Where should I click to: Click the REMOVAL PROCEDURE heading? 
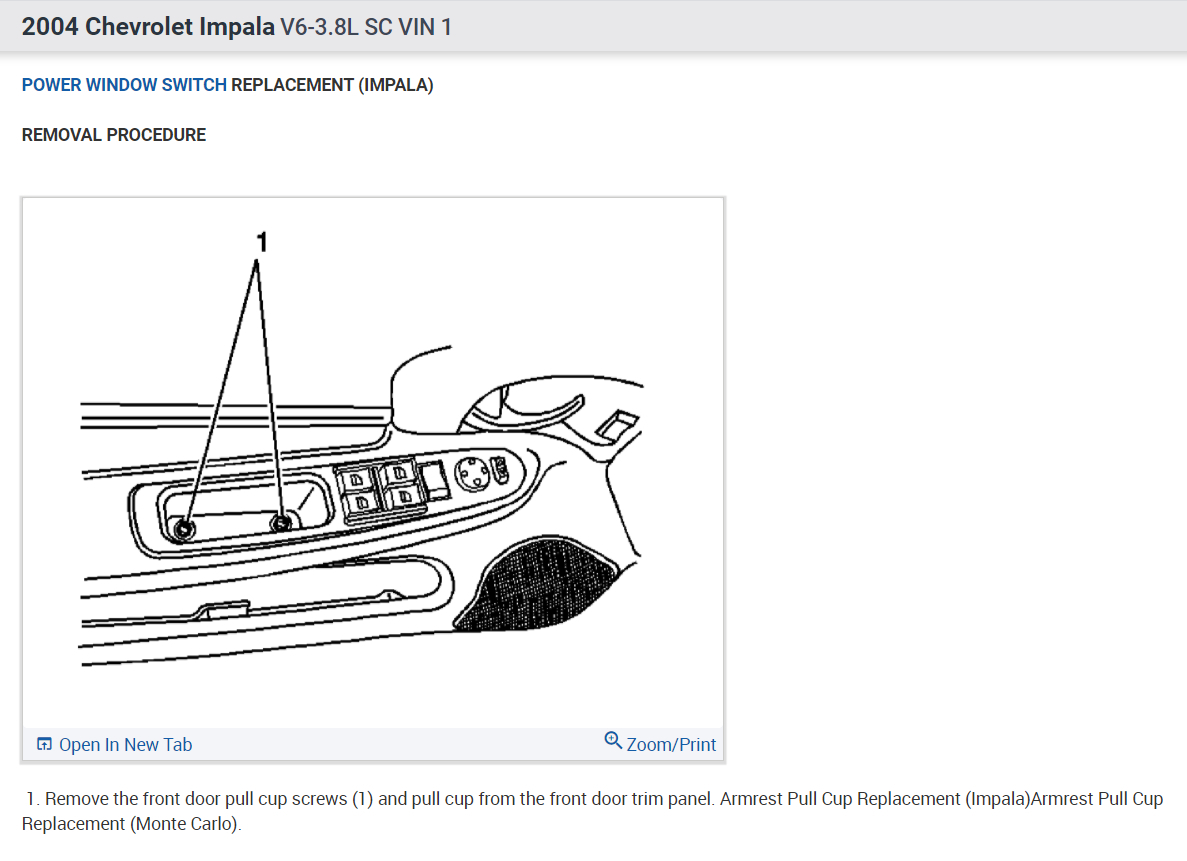click(114, 135)
